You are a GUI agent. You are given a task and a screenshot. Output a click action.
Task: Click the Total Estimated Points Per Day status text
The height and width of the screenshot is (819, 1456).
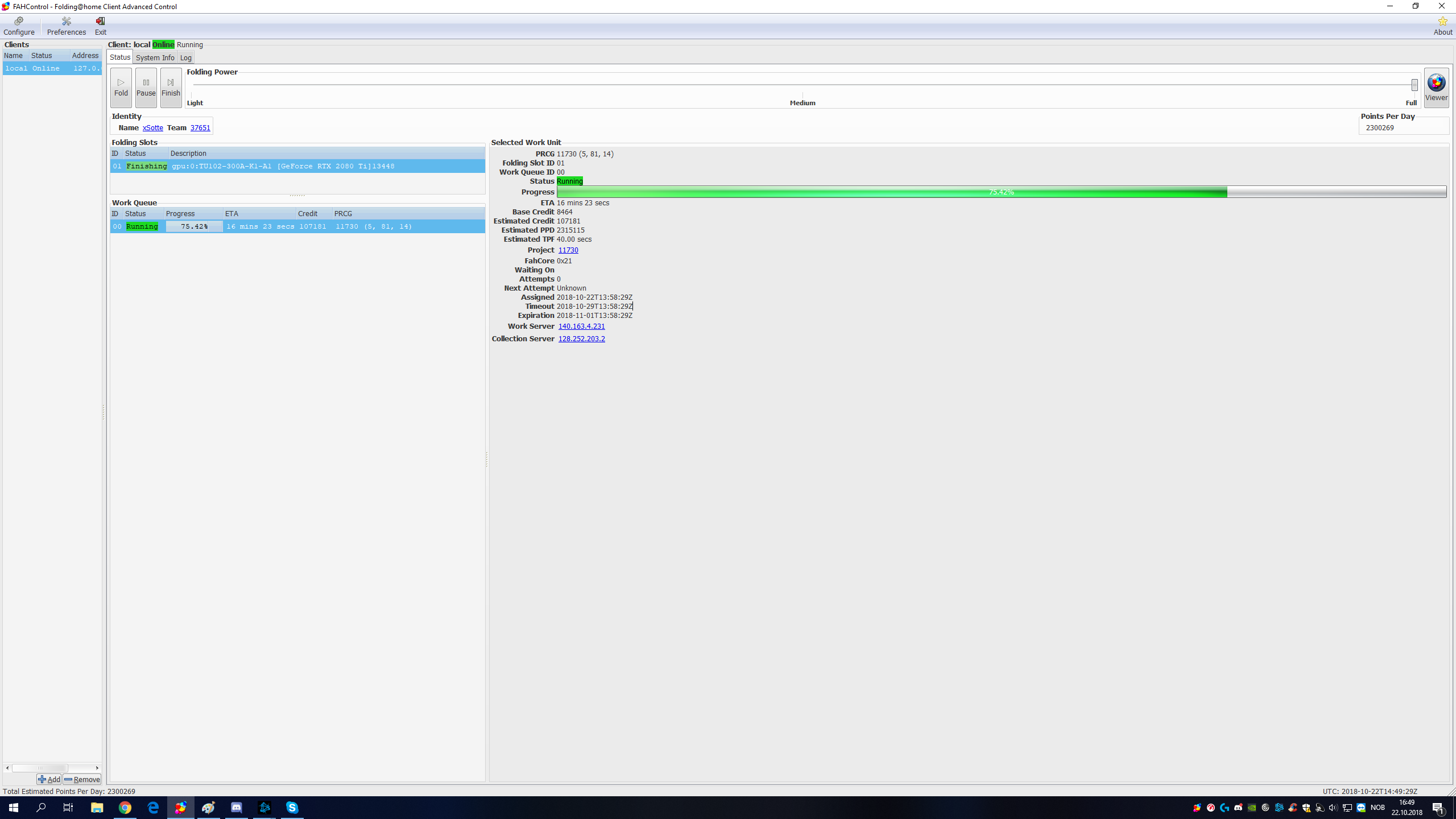tap(69, 791)
